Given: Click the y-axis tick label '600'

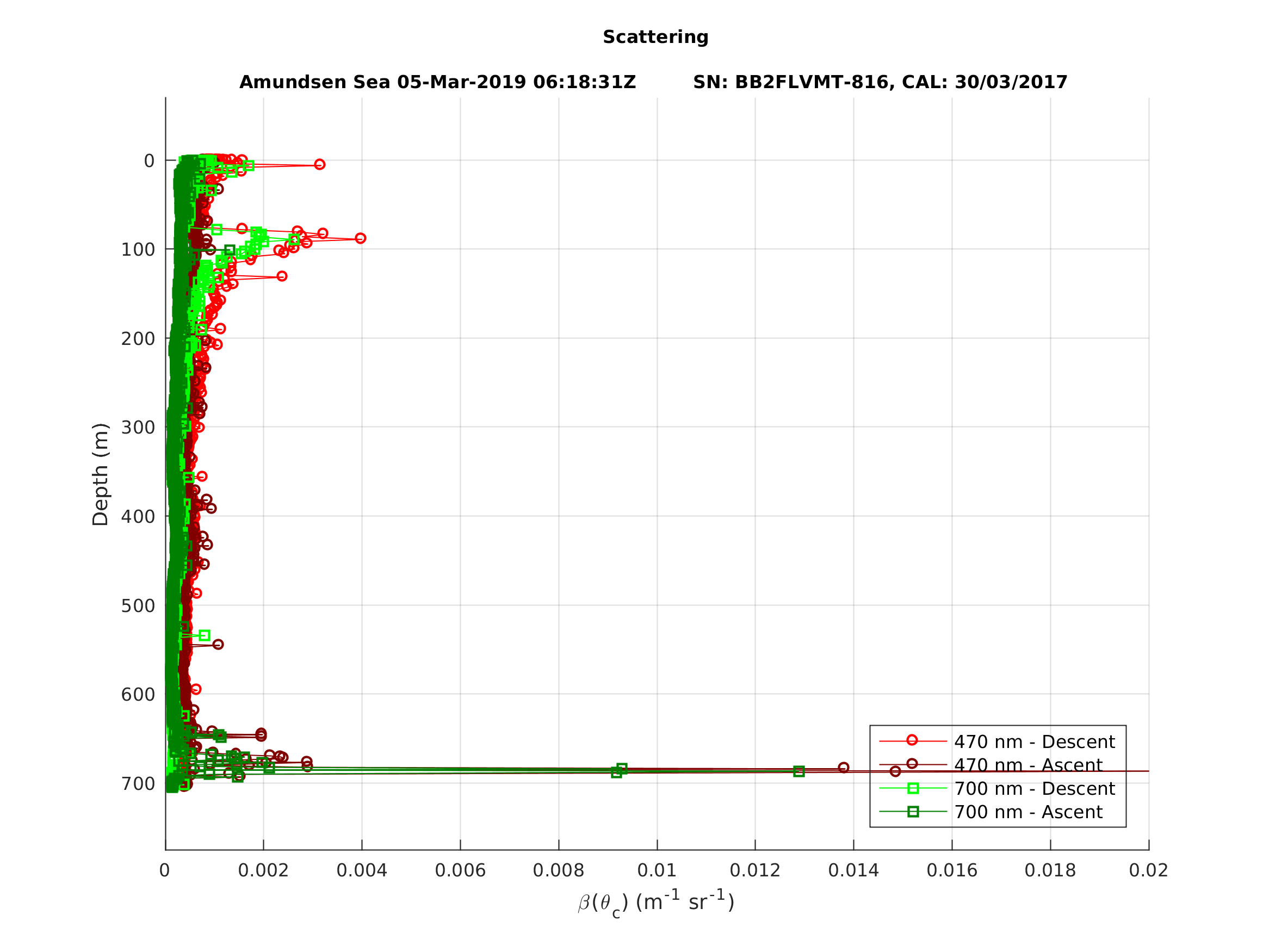Looking at the screenshot, I should 138,695.
